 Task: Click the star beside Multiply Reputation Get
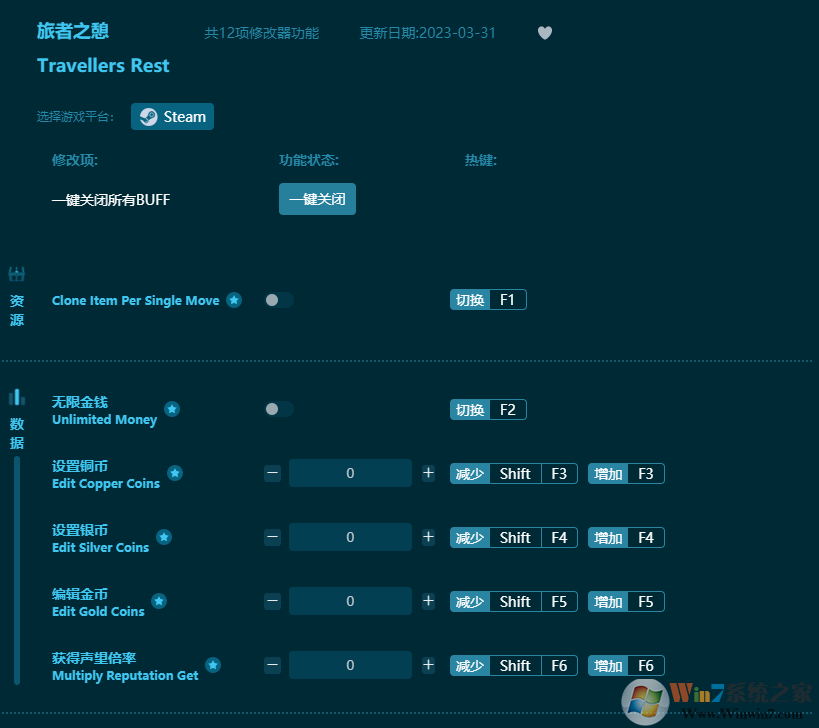pos(212,664)
